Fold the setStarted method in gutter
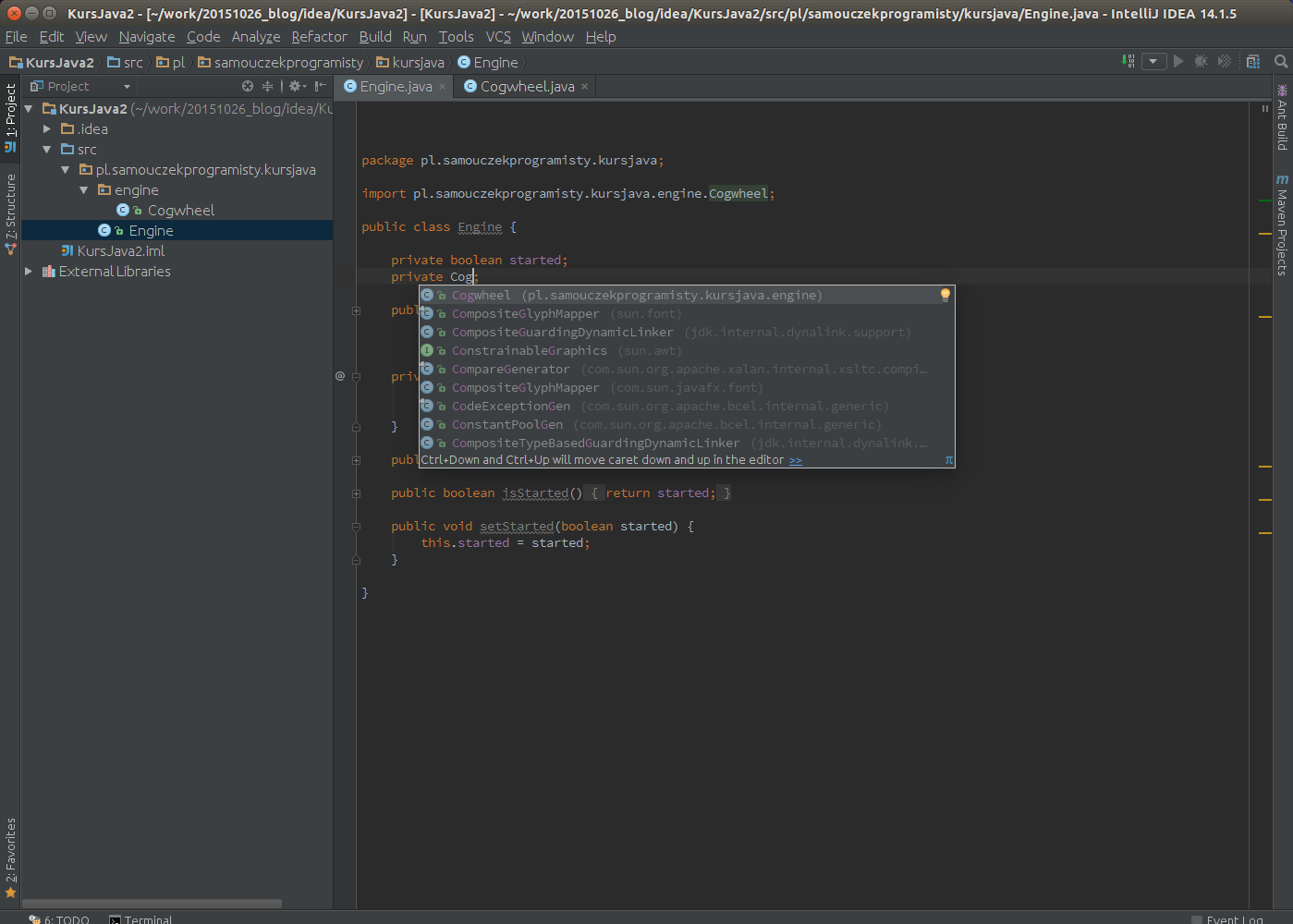 point(356,527)
